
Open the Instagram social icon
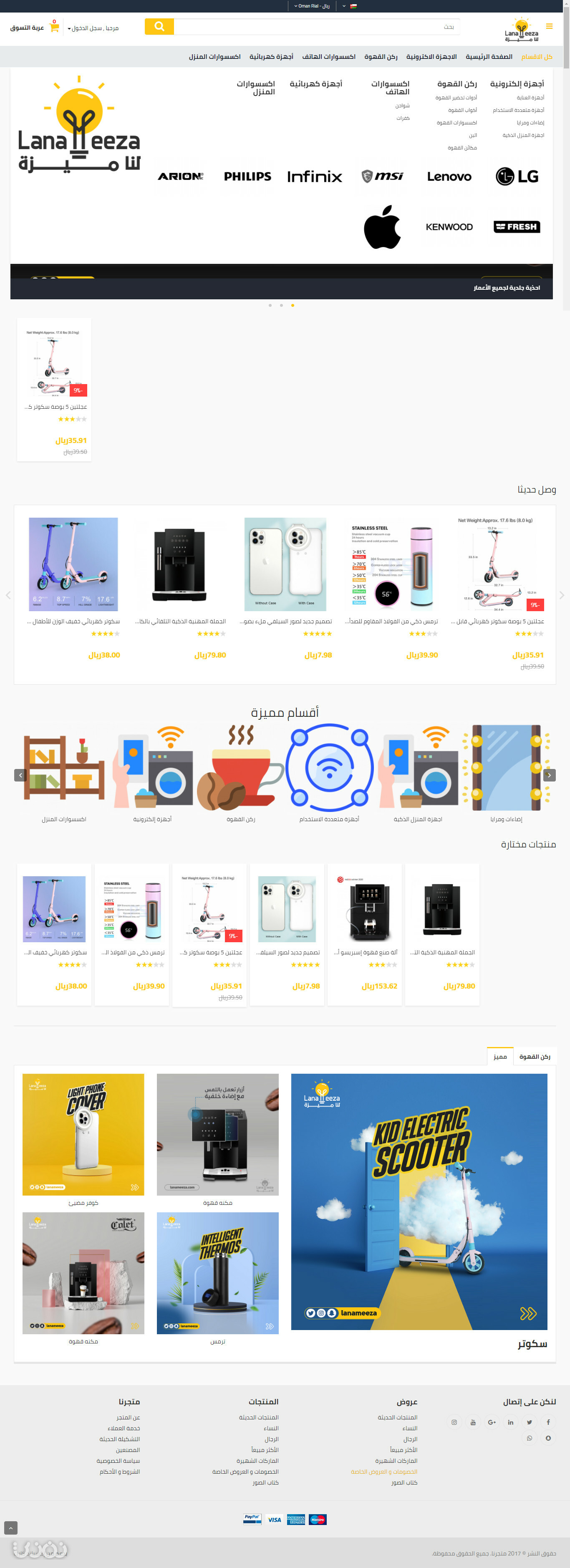click(x=454, y=1422)
